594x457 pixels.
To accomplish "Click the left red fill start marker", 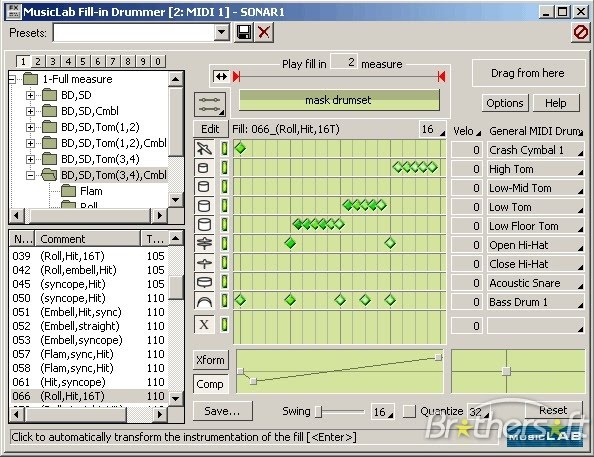I will click(x=236, y=77).
